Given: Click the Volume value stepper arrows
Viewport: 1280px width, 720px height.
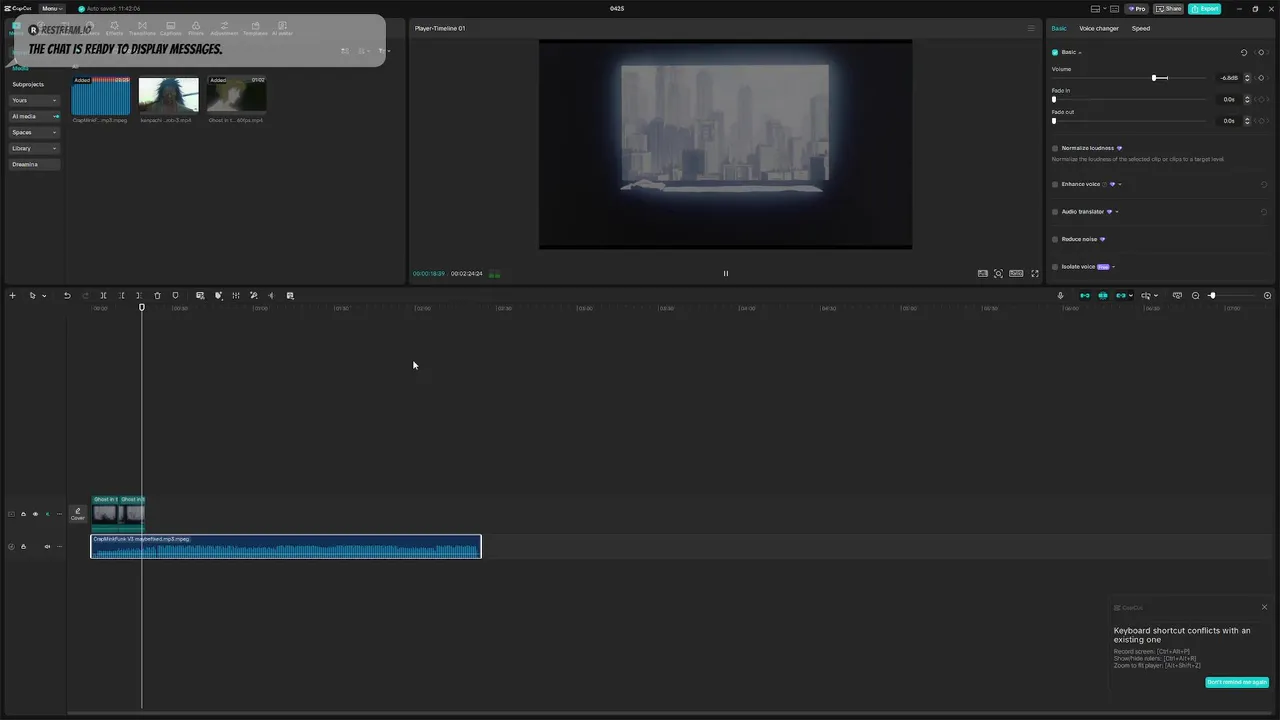Looking at the screenshot, I should click(1247, 78).
